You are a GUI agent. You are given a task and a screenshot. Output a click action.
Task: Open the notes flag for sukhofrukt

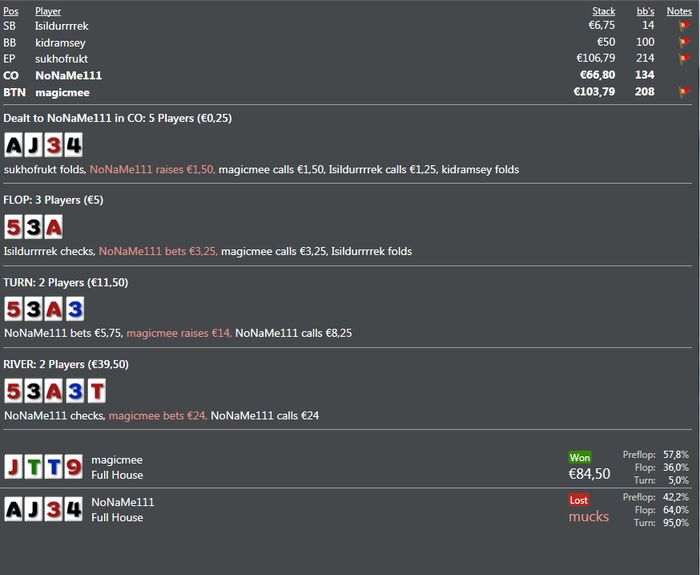pos(685,59)
